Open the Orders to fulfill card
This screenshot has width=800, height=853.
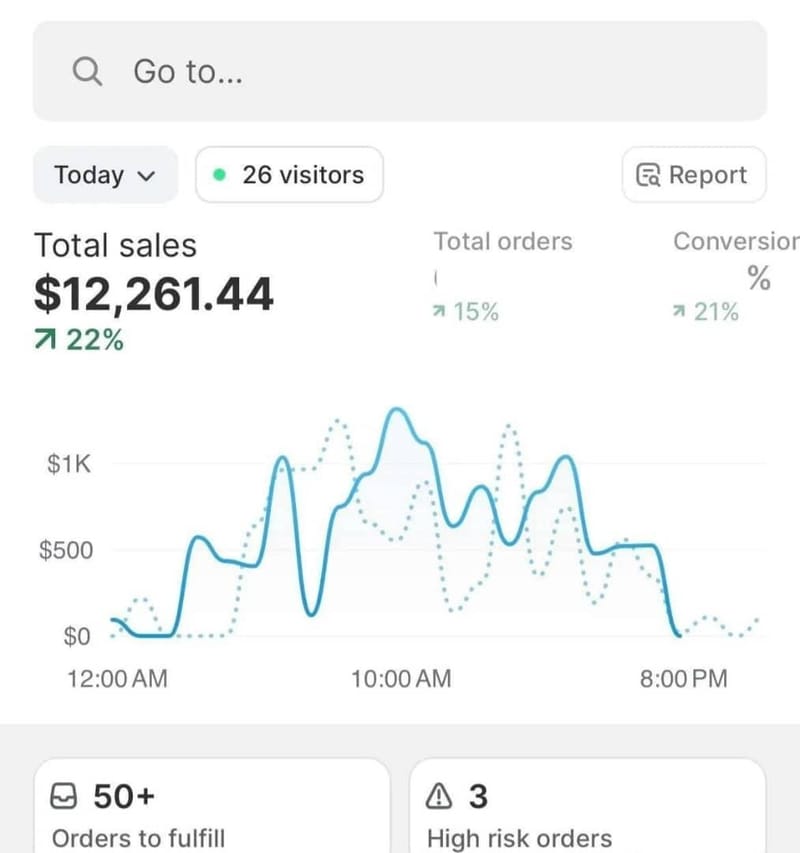point(212,810)
